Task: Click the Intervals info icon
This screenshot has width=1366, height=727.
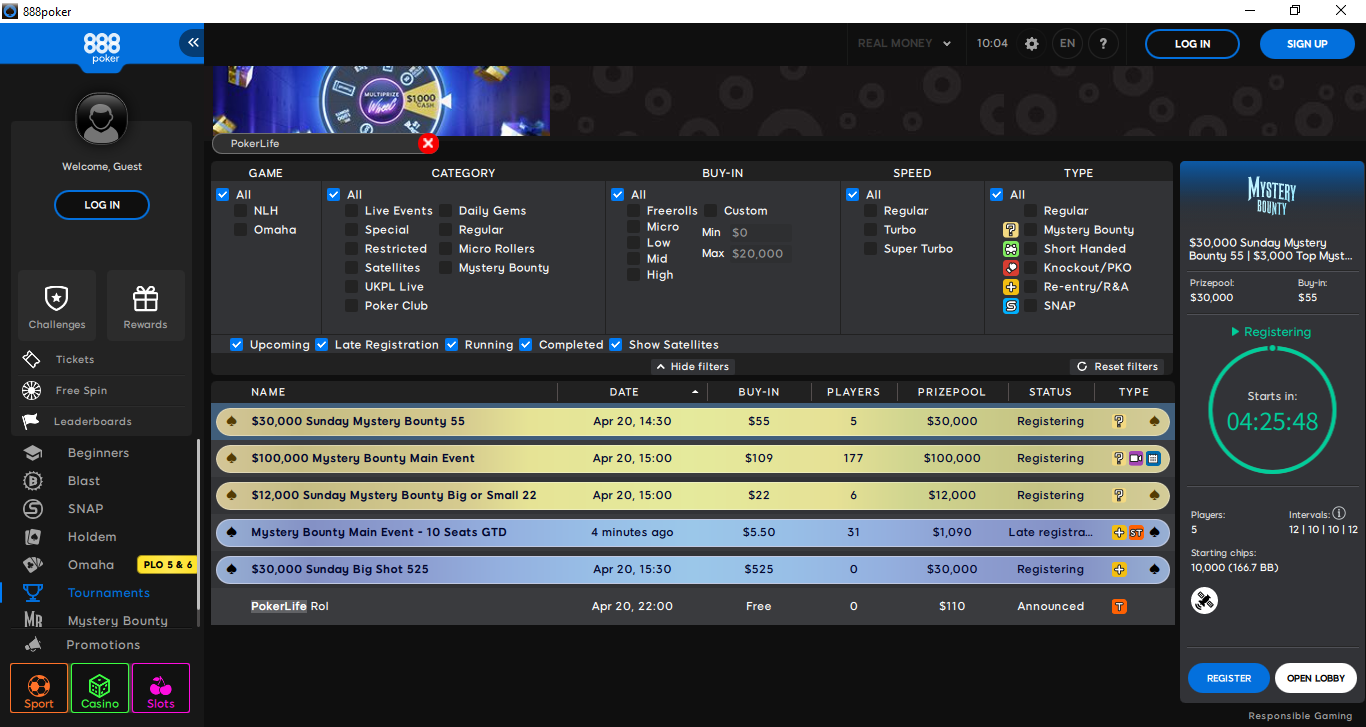Action: pos(1339,513)
